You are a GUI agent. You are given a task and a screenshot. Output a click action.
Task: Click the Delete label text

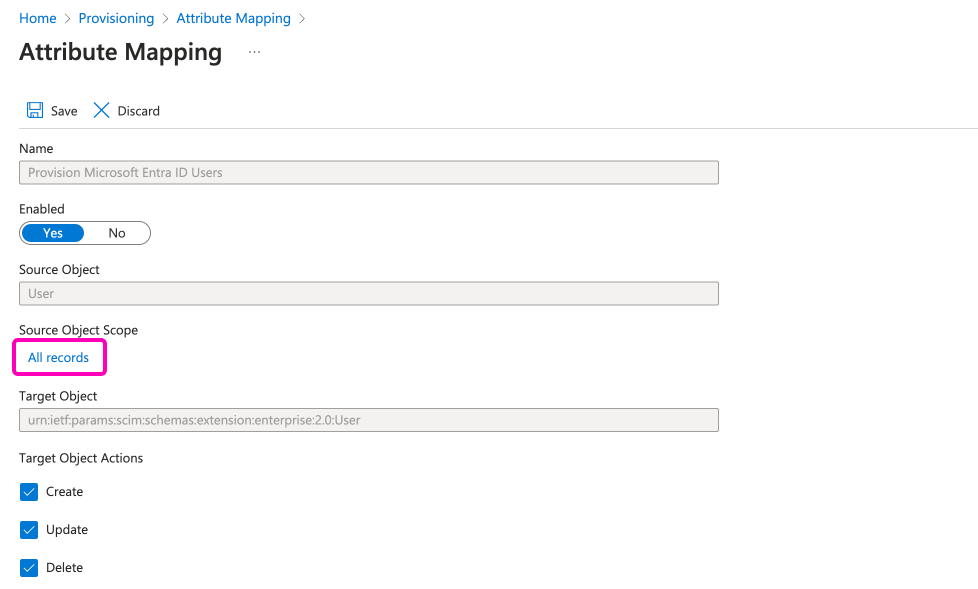click(x=65, y=568)
